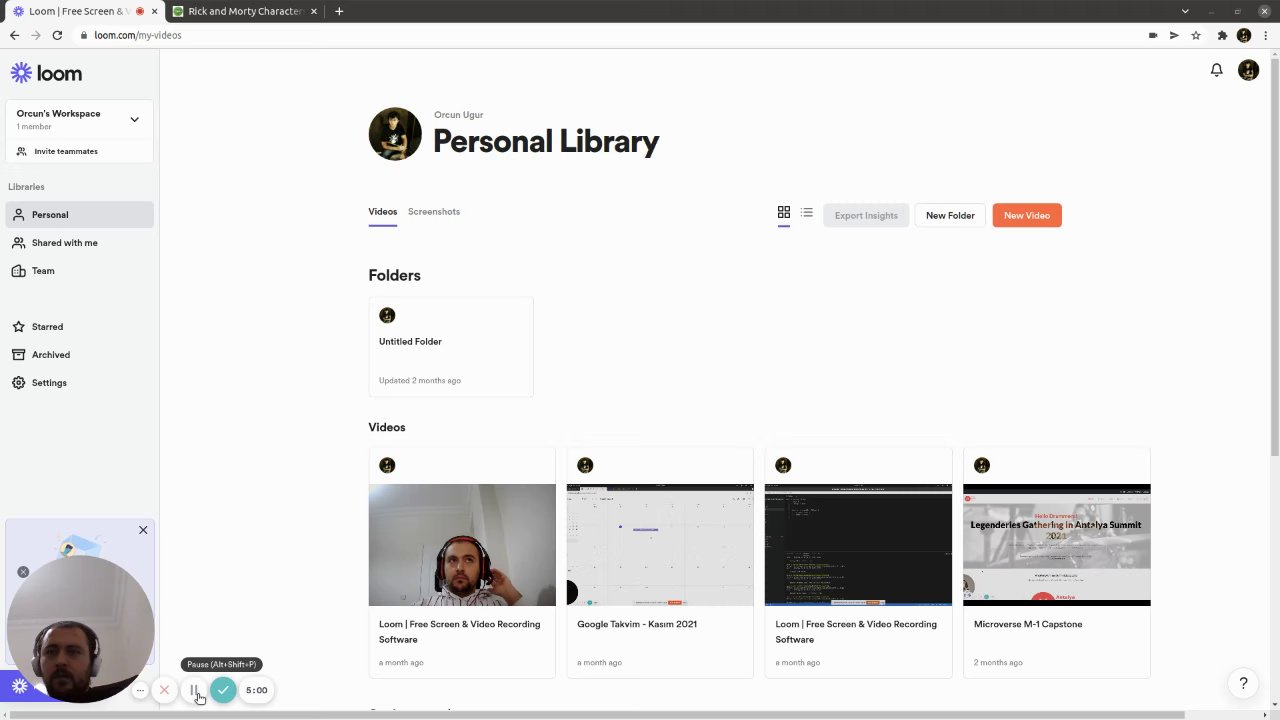This screenshot has width=1280, height=720.
Task: Cancel the recording with the red X
Action: click(165, 690)
